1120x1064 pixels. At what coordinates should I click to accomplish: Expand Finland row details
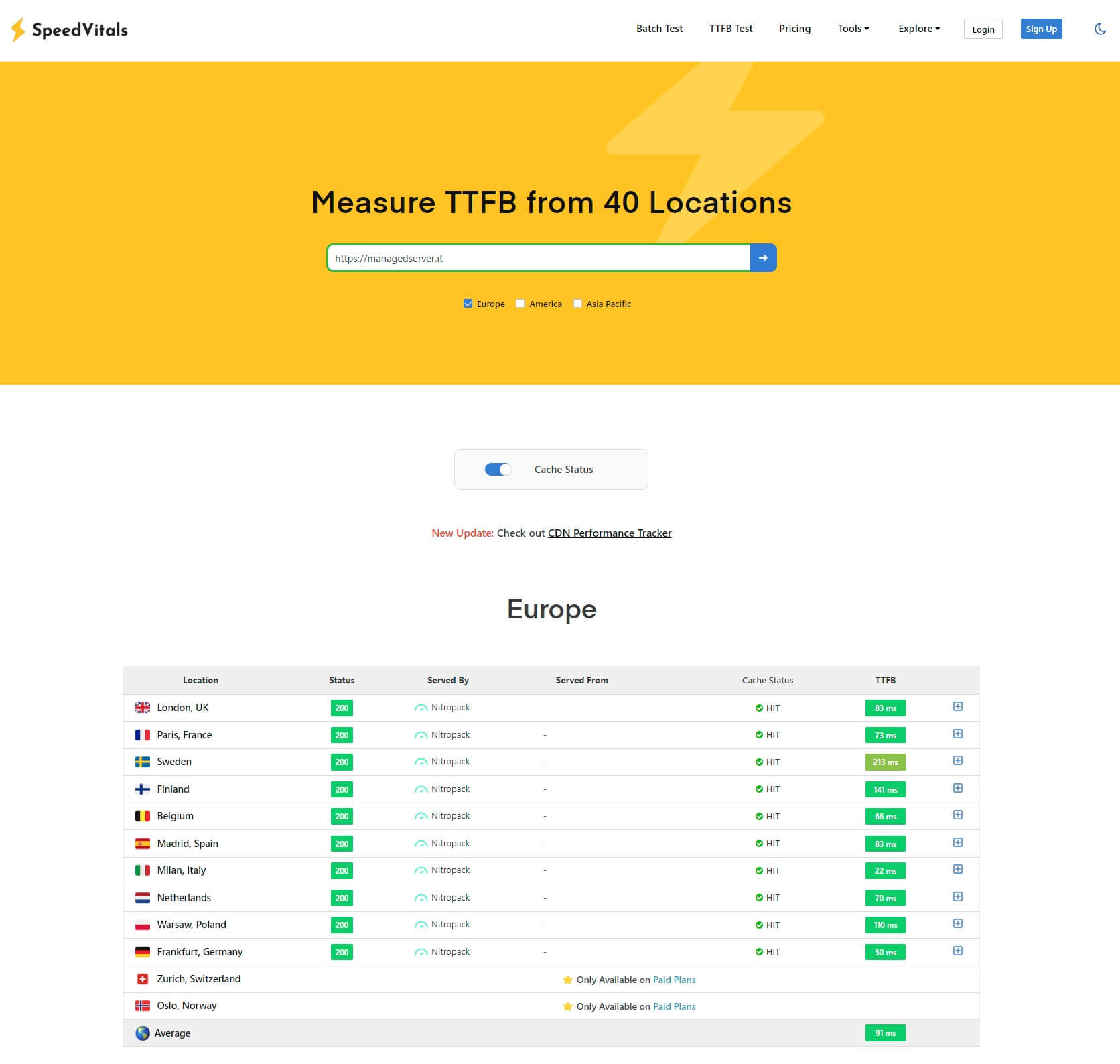coord(958,788)
